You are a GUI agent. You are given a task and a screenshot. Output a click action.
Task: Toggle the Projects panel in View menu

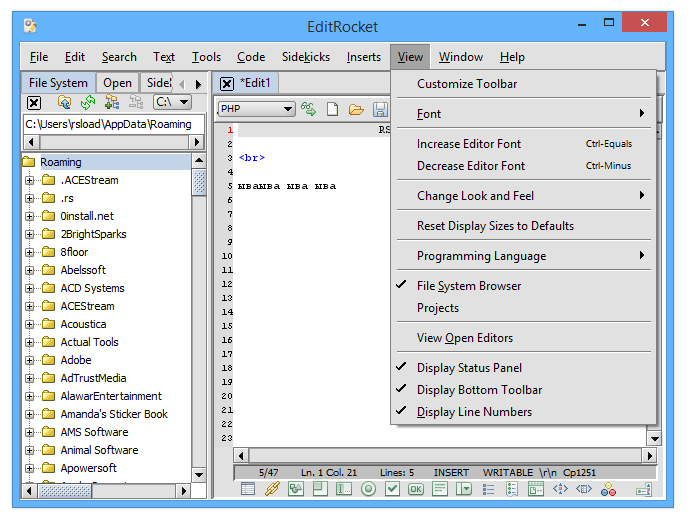pos(524,308)
